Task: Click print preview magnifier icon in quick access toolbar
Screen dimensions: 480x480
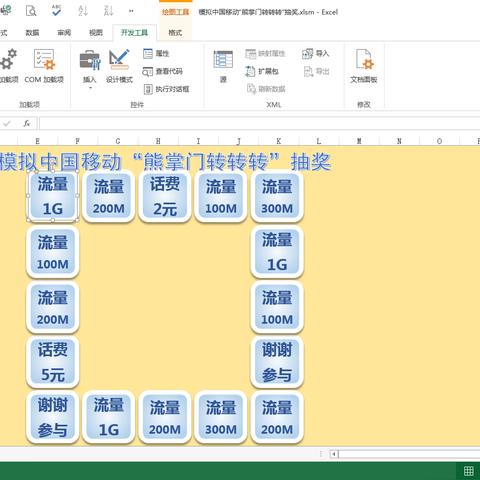Action: [31, 11]
